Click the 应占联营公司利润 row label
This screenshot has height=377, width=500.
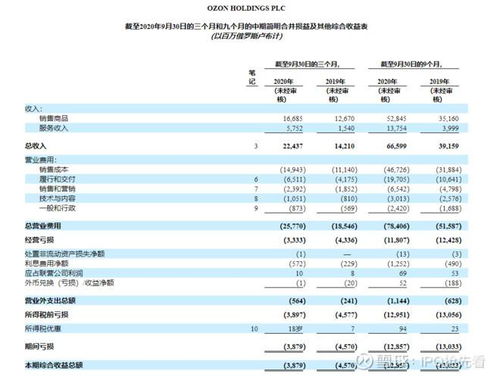tap(54, 273)
